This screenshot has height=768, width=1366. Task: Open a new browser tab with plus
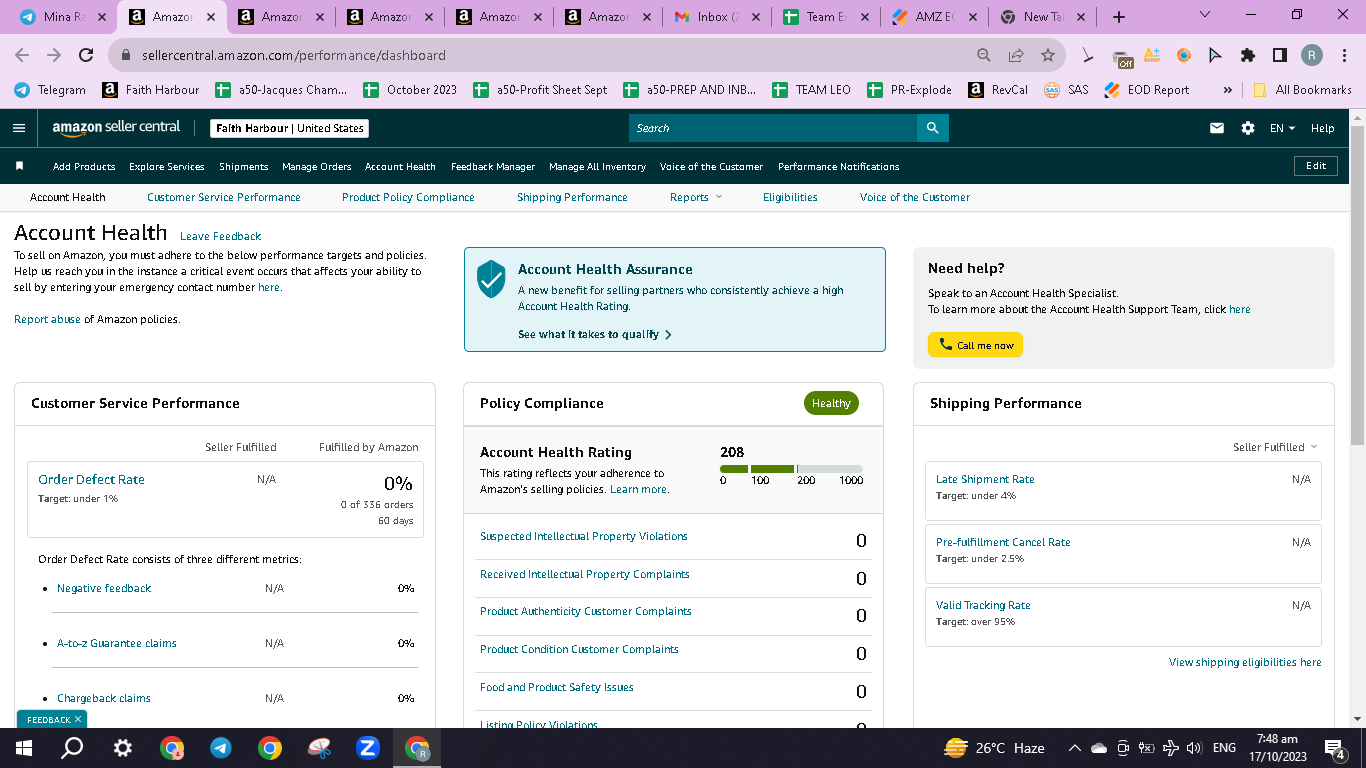pos(1119,17)
